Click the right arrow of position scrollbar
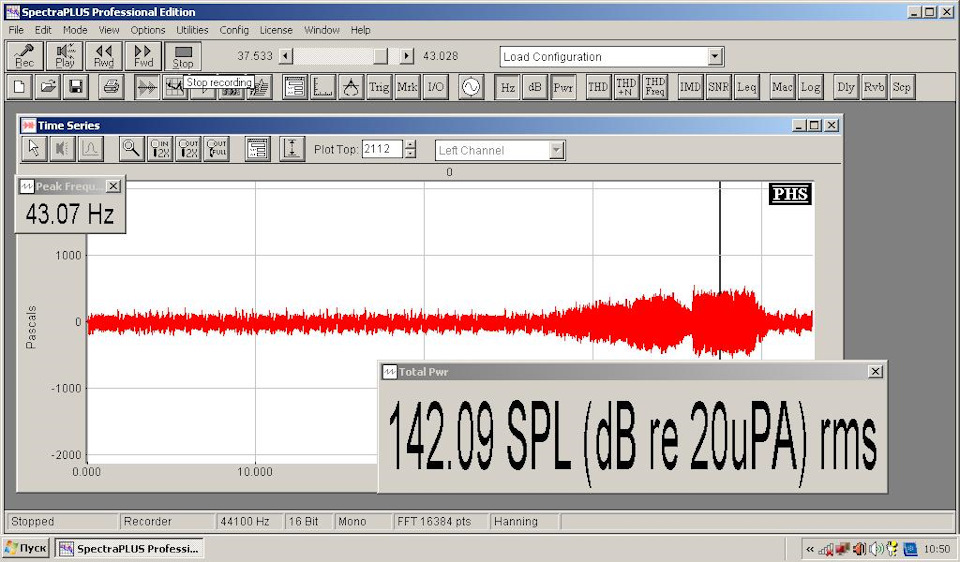Viewport: 960px width, 562px height. pyautogui.click(x=407, y=56)
